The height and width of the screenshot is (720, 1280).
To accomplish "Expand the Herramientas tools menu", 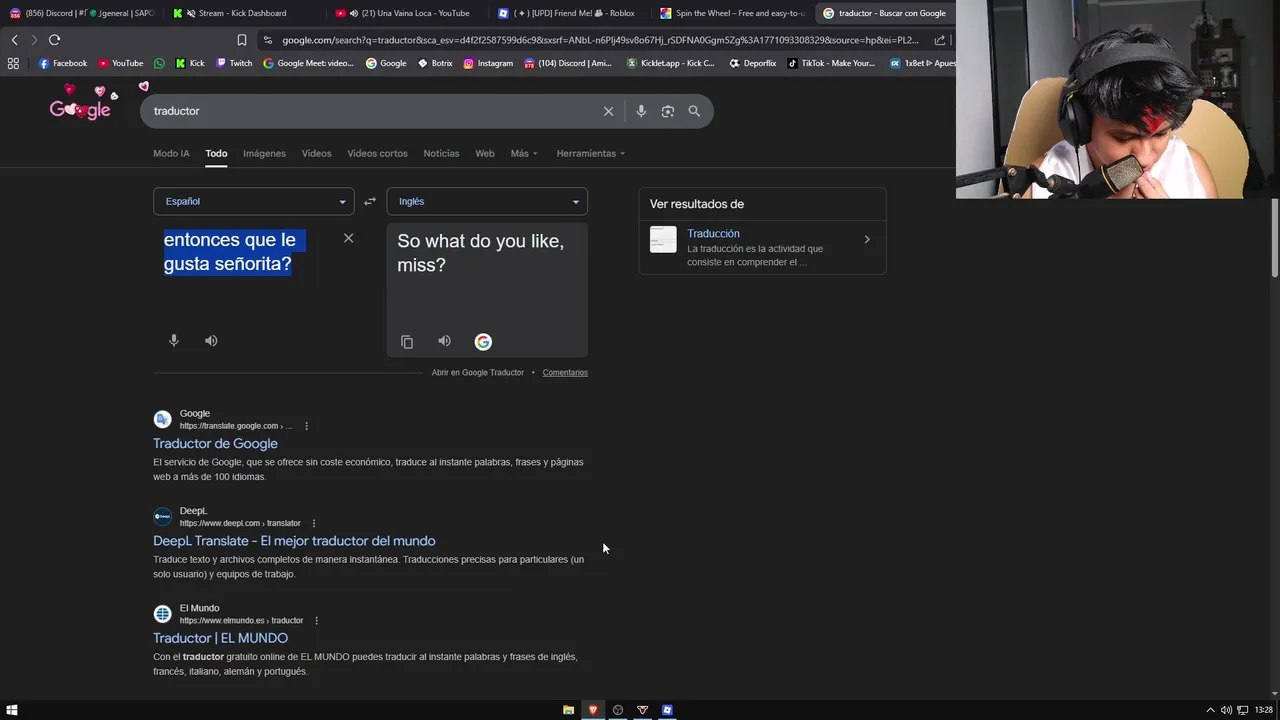I will [590, 153].
